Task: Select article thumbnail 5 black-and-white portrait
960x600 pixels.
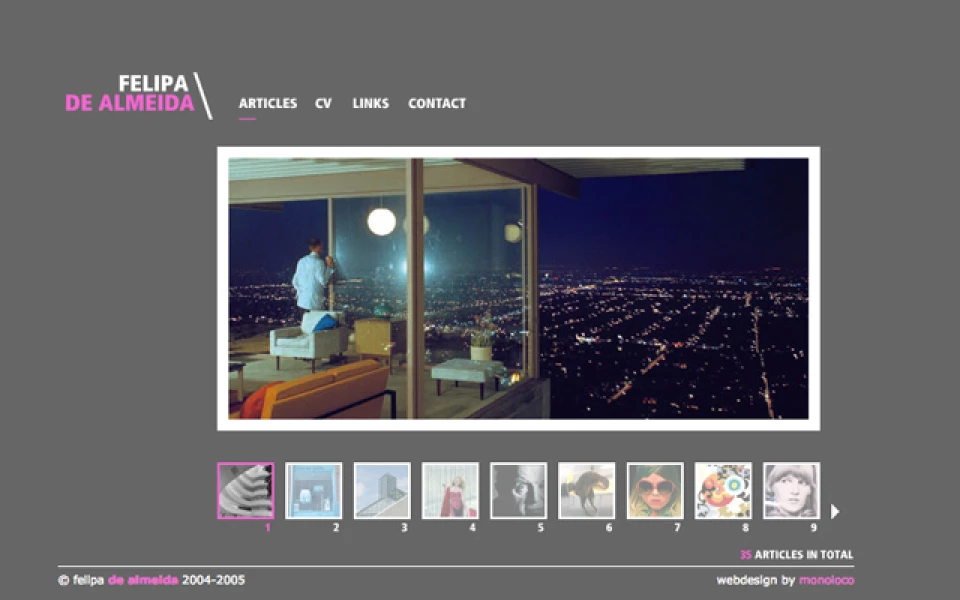Action: click(519, 491)
